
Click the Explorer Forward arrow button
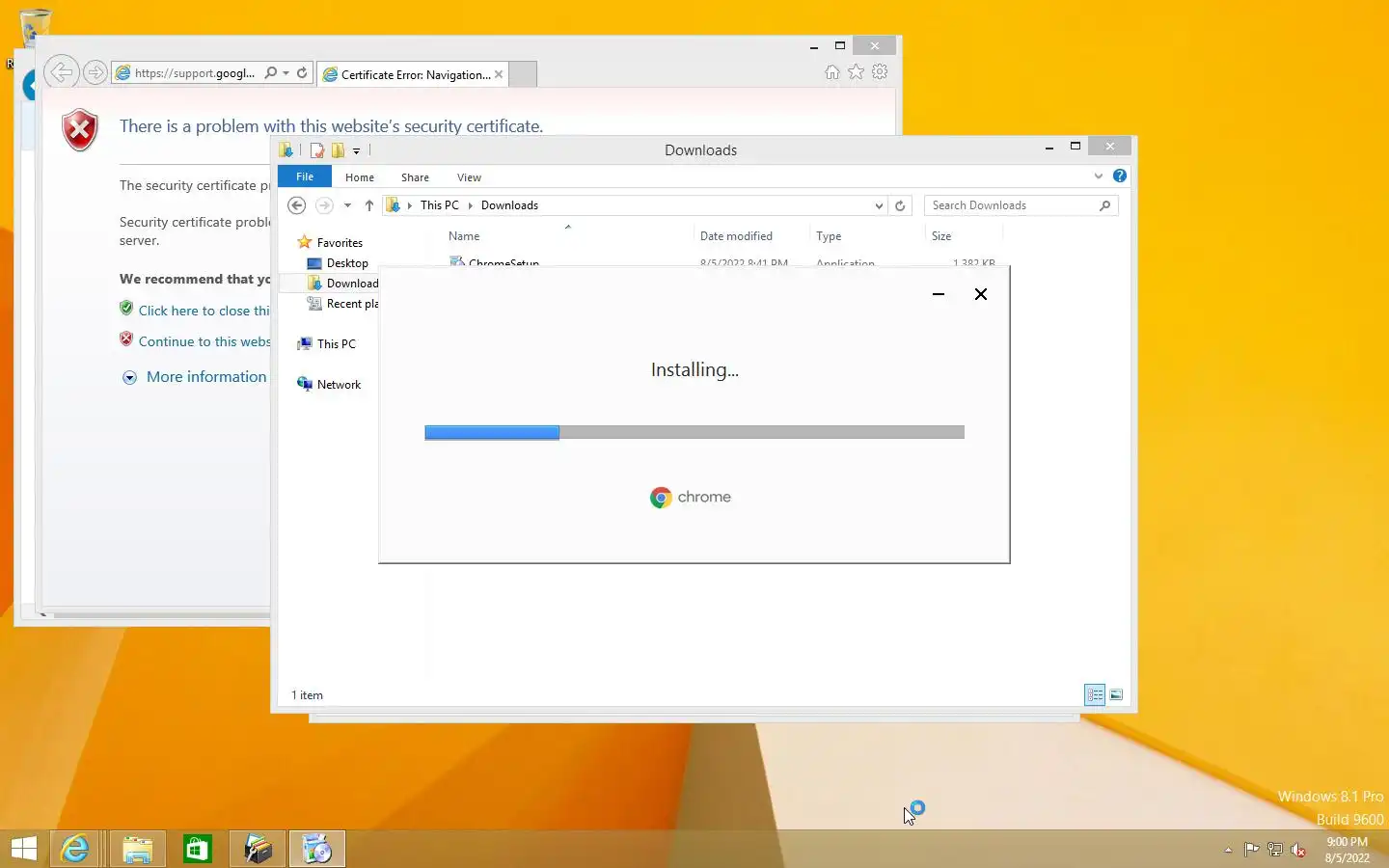point(324,205)
